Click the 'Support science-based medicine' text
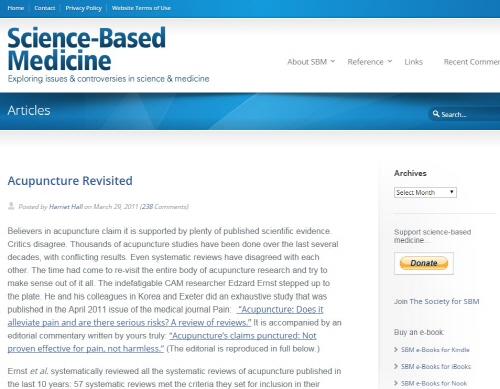Screen dimensions: 500x389 (432, 236)
